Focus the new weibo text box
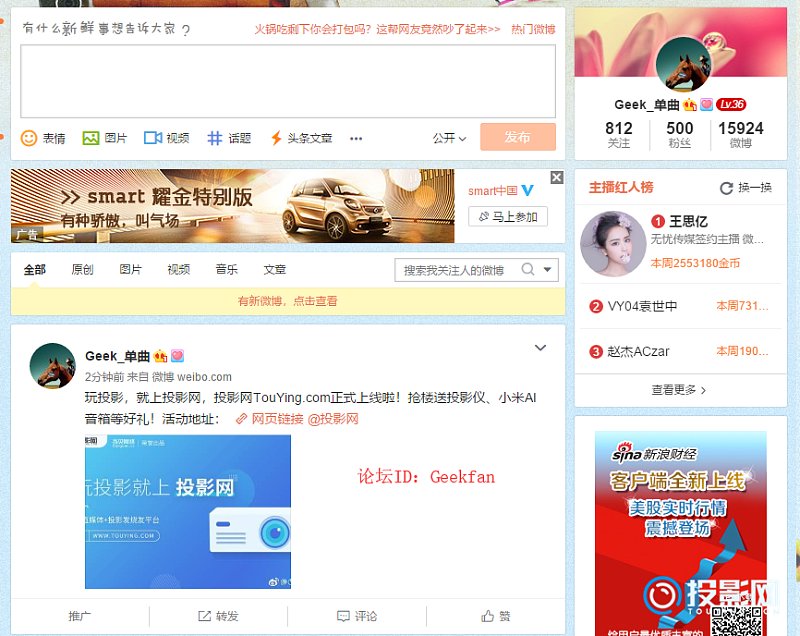 click(288, 81)
